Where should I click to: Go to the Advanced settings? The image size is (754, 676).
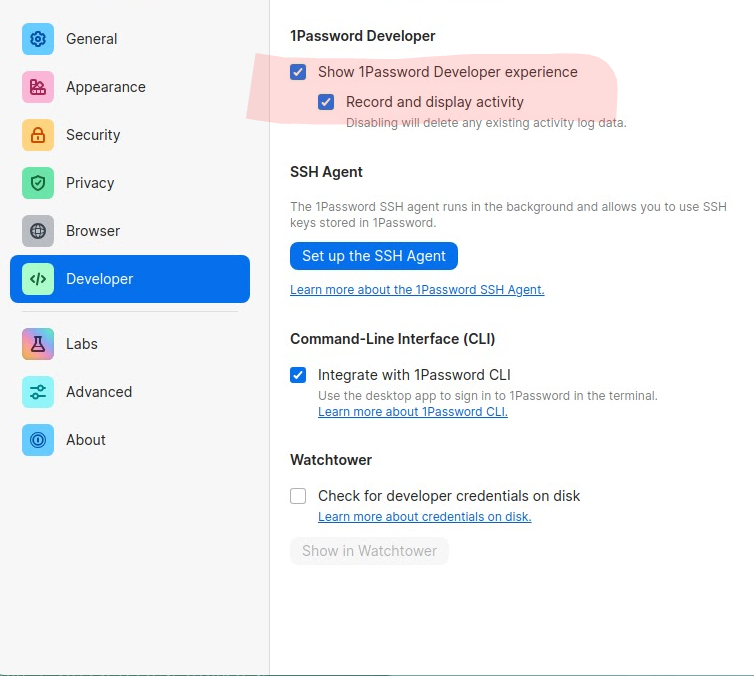coord(130,392)
